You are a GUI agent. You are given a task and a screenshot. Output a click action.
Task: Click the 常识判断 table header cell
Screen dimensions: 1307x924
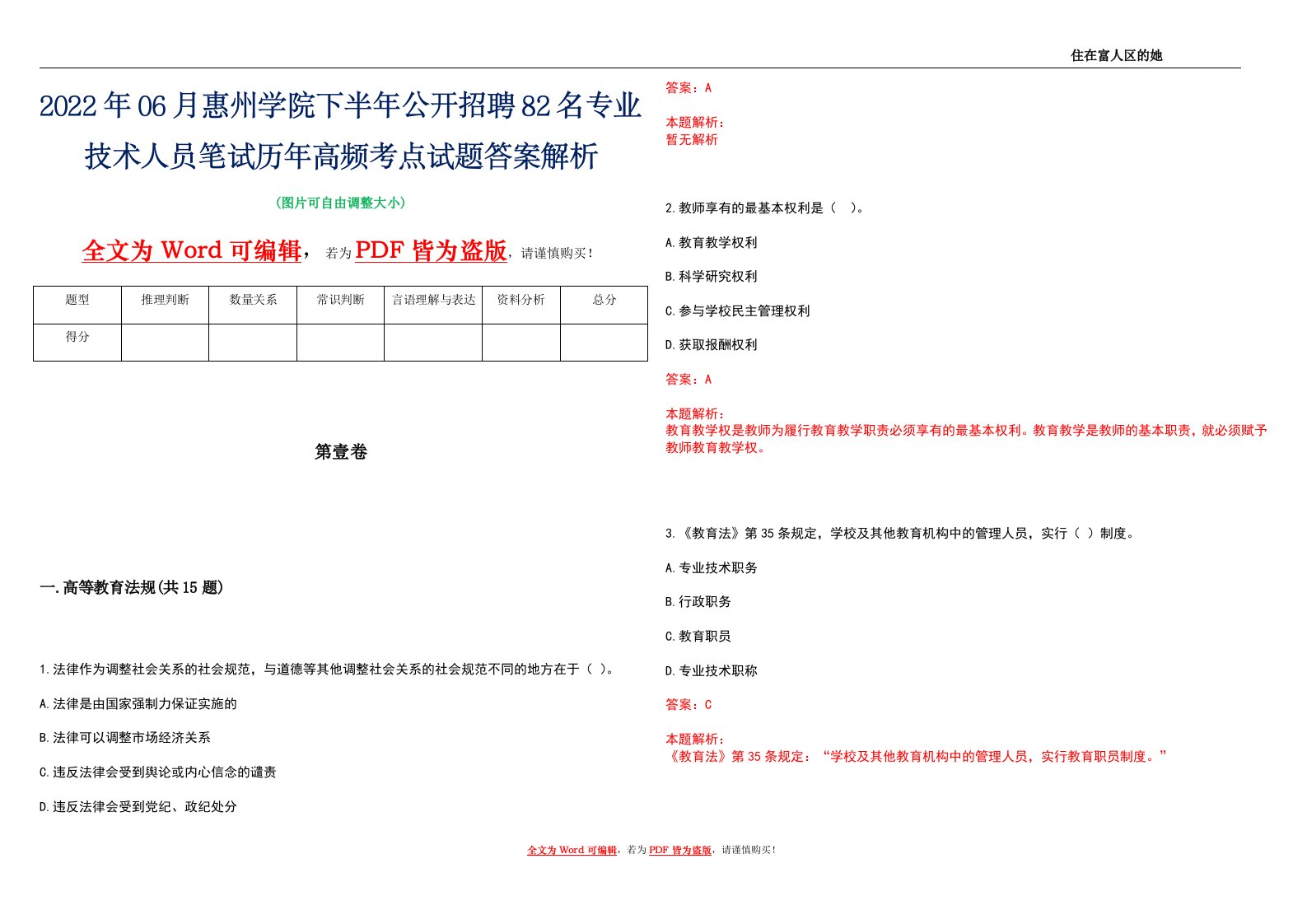click(340, 305)
